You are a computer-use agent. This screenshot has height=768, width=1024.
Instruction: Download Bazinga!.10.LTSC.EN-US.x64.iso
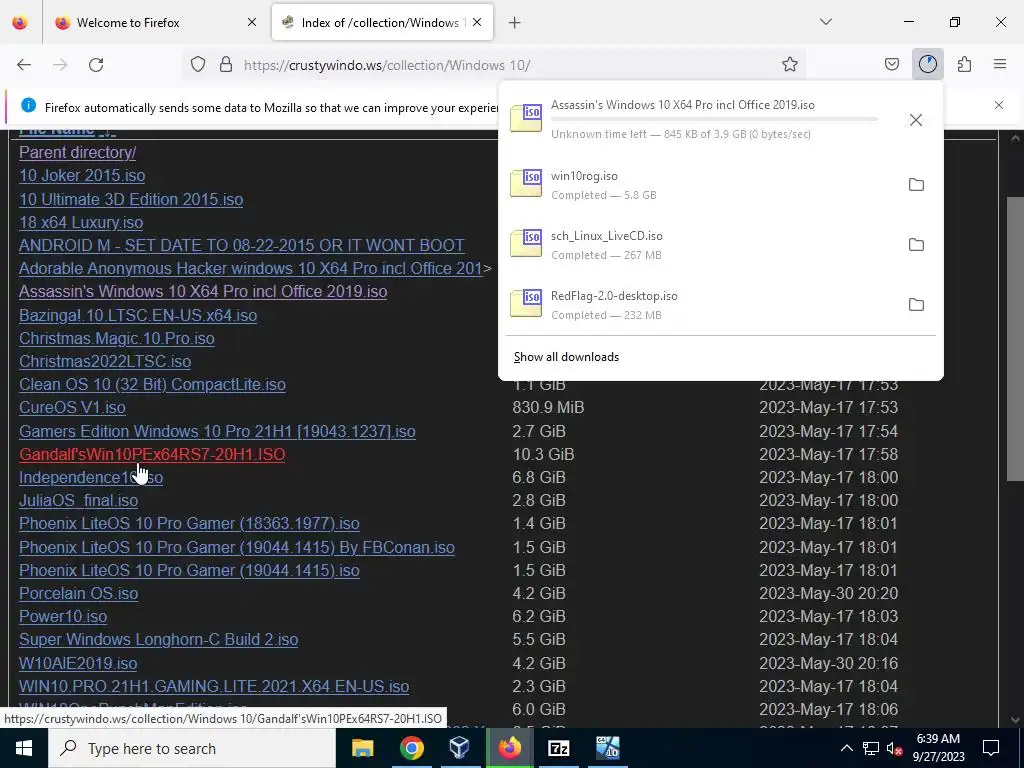click(x=138, y=315)
